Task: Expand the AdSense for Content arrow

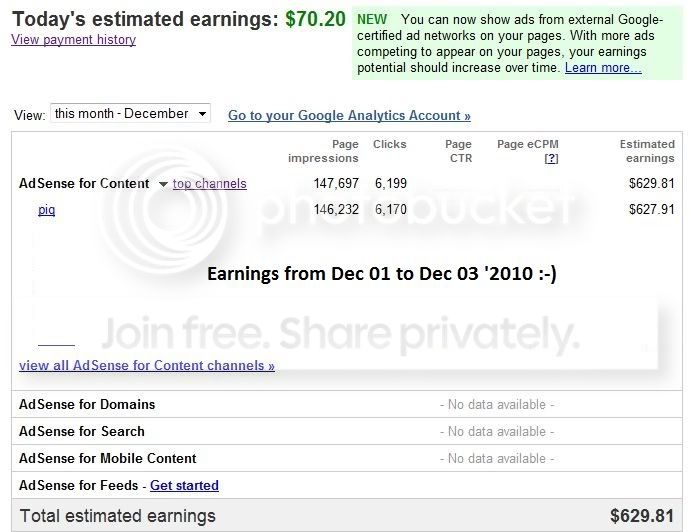Action: [162, 184]
